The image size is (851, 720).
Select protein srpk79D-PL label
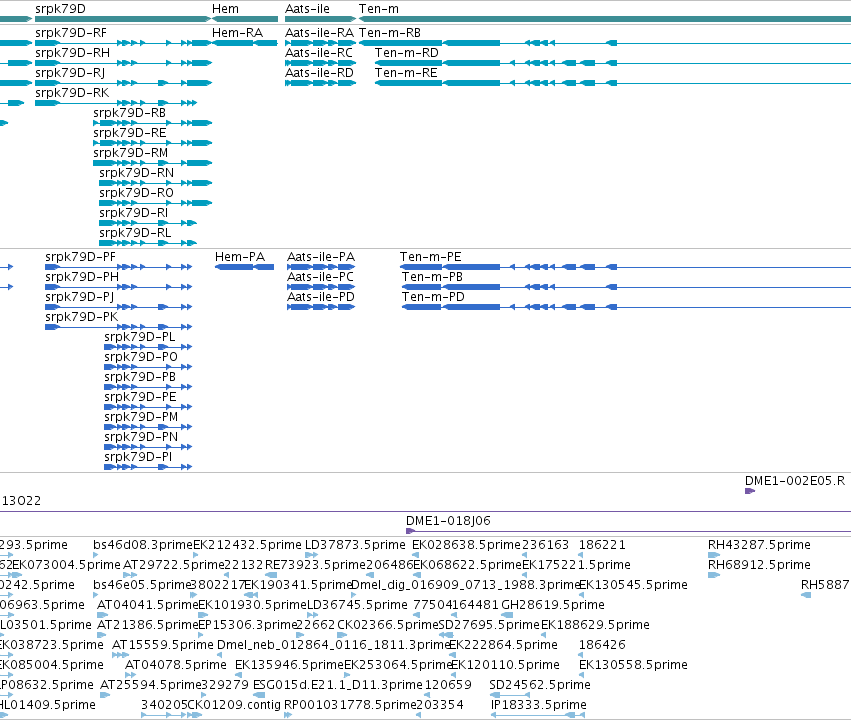[139, 337]
